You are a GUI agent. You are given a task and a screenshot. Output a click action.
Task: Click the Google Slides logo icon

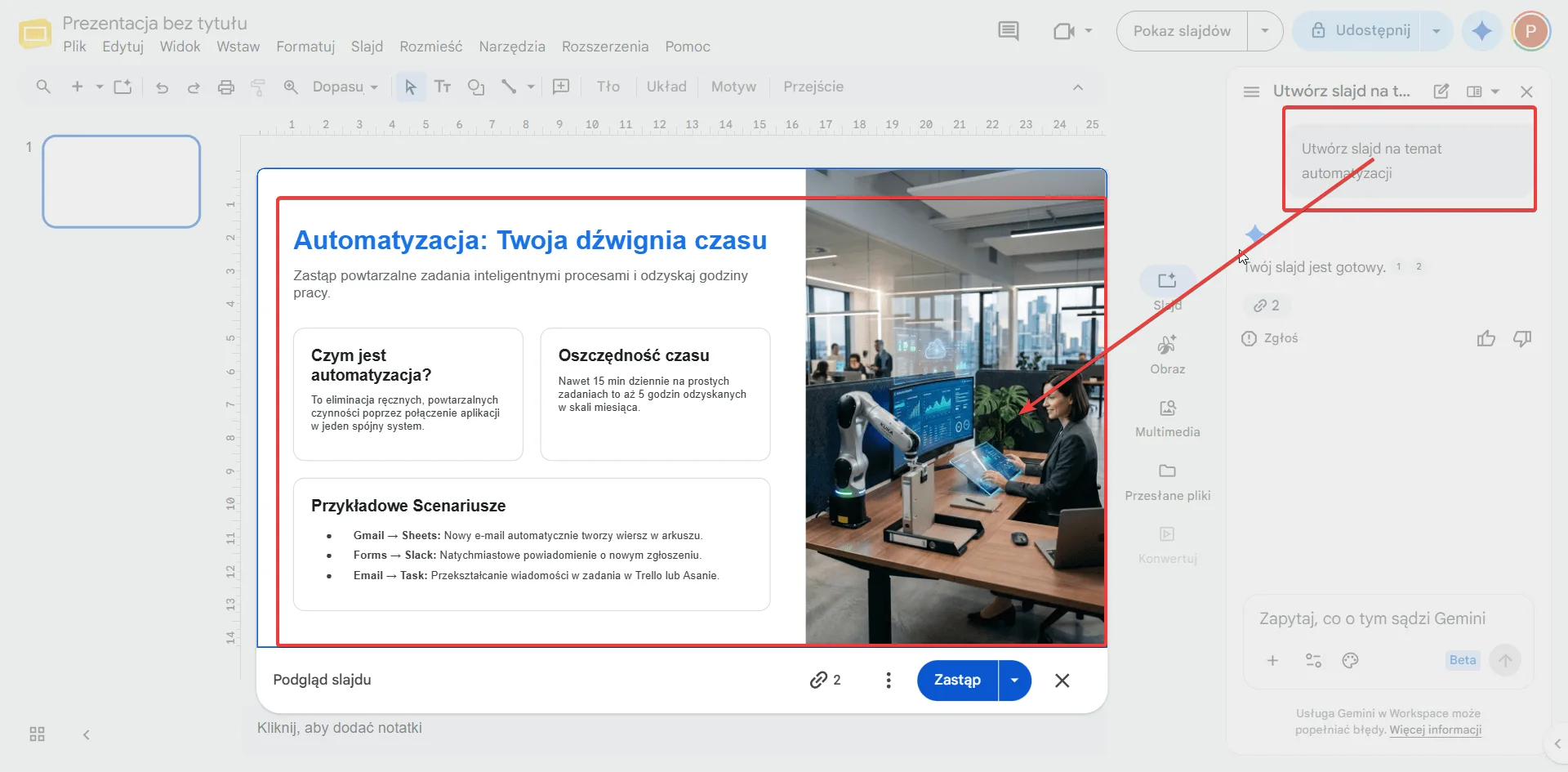coord(35,33)
